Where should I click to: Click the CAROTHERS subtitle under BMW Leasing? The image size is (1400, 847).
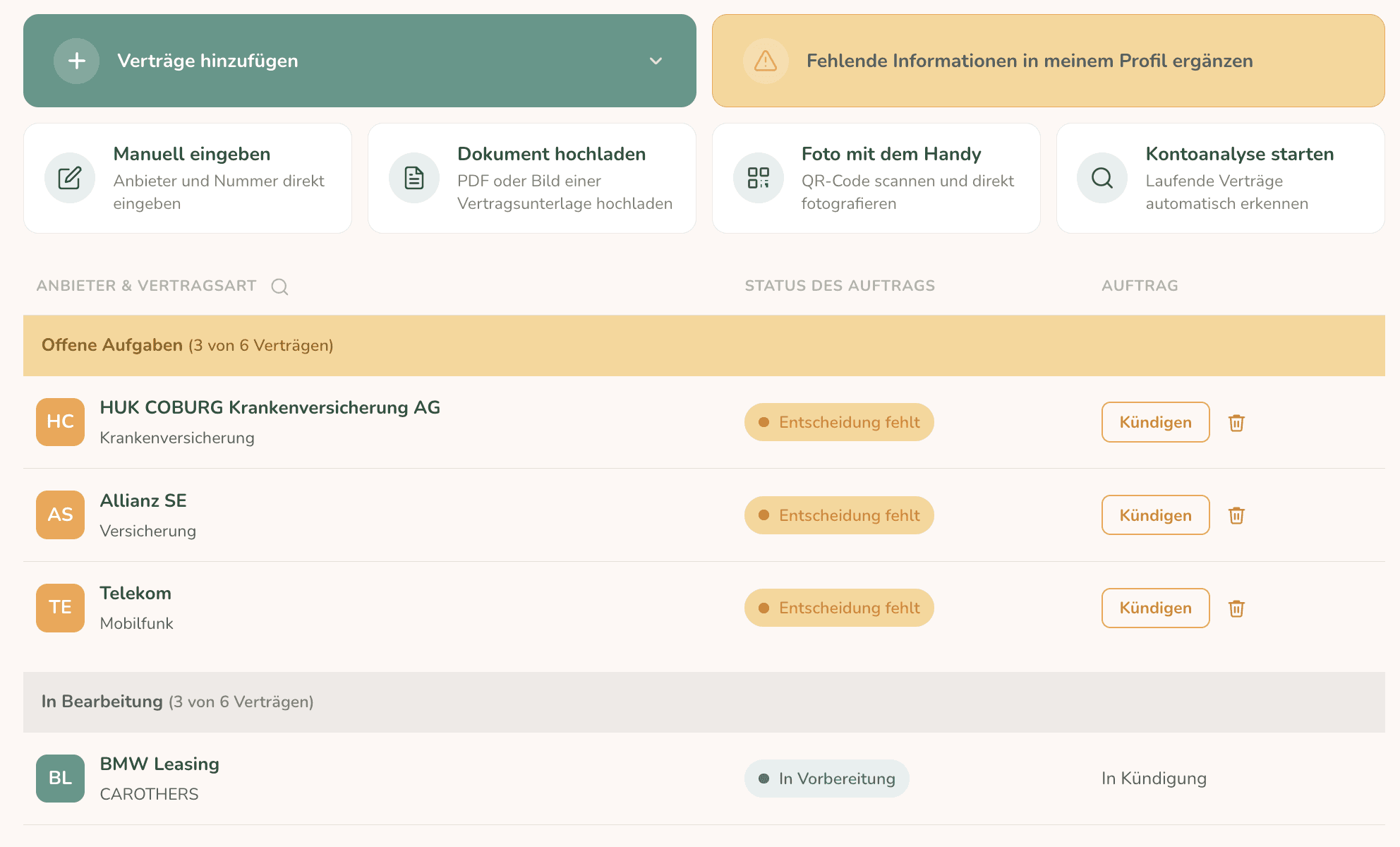tap(149, 794)
